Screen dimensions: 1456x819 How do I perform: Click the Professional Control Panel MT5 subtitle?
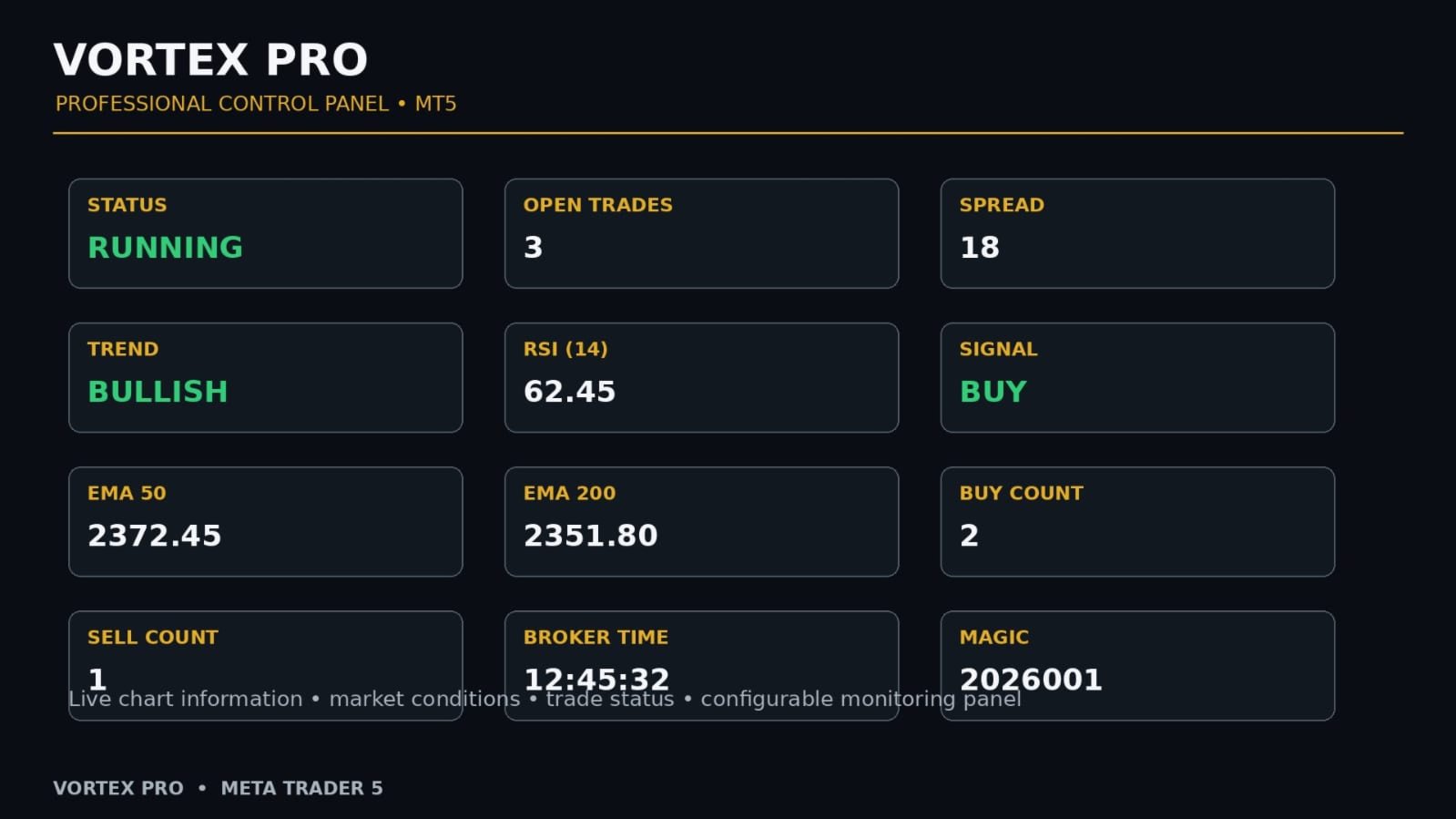256,104
